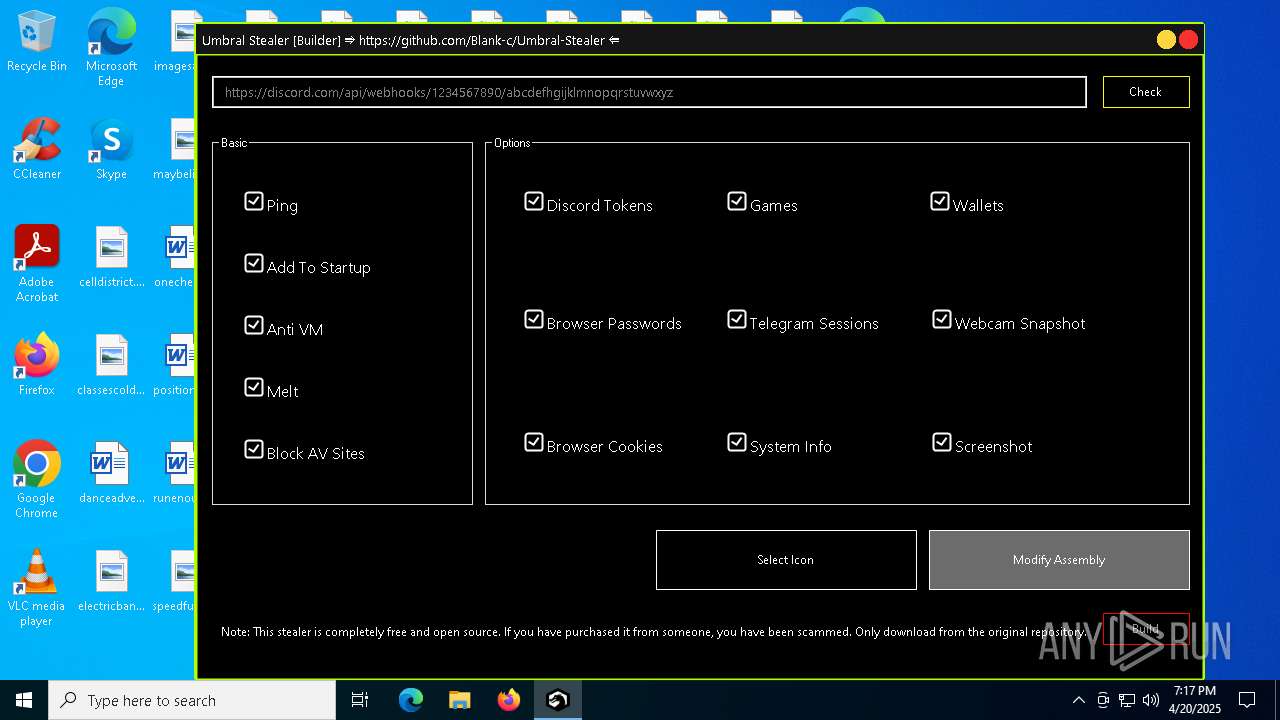Show hidden system tray icons
Screen dimensions: 1280x720
pos(1078,700)
